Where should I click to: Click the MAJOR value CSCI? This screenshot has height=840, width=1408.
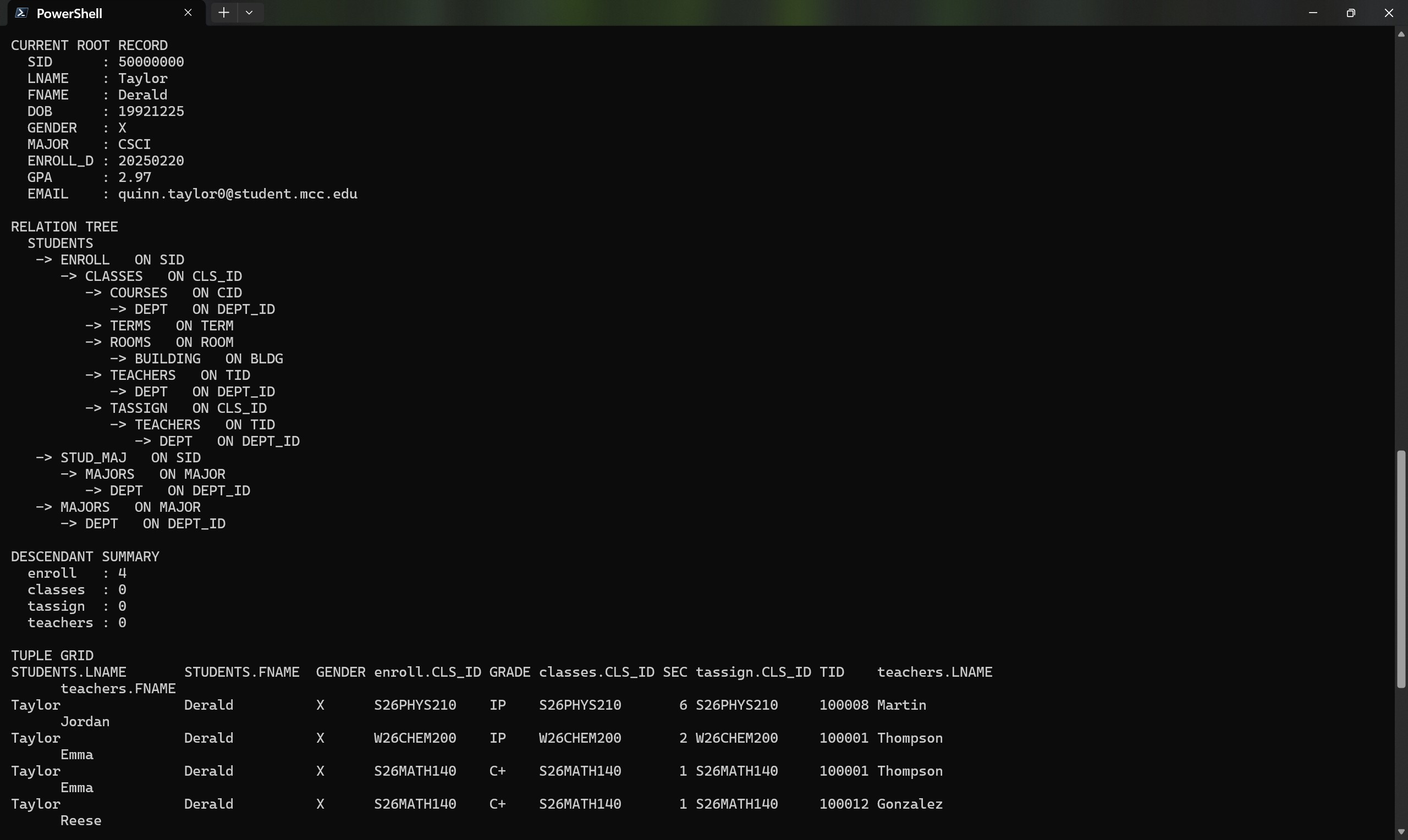click(x=135, y=145)
